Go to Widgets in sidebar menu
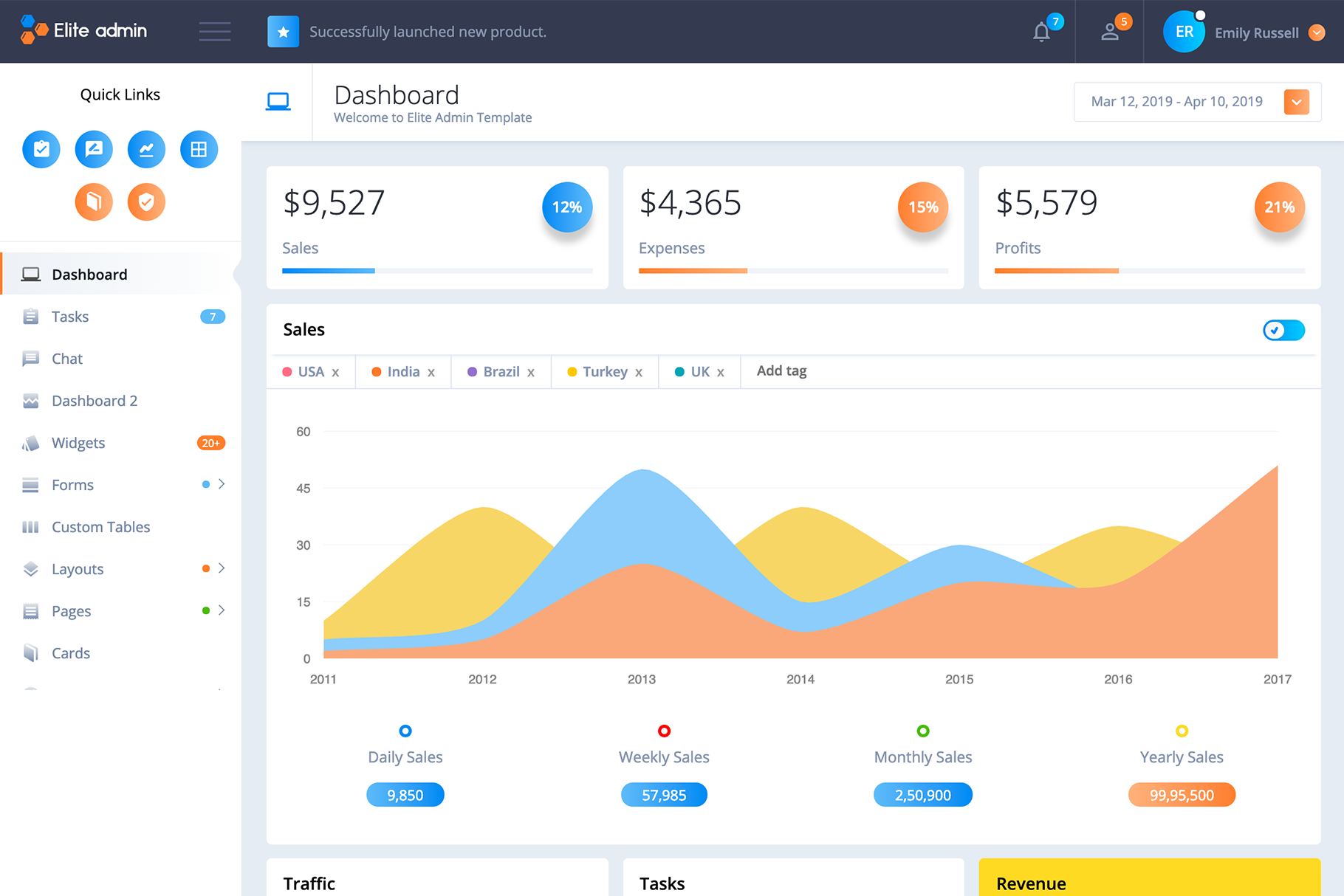The width and height of the screenshot is (1344, 896). coord(78,443)
